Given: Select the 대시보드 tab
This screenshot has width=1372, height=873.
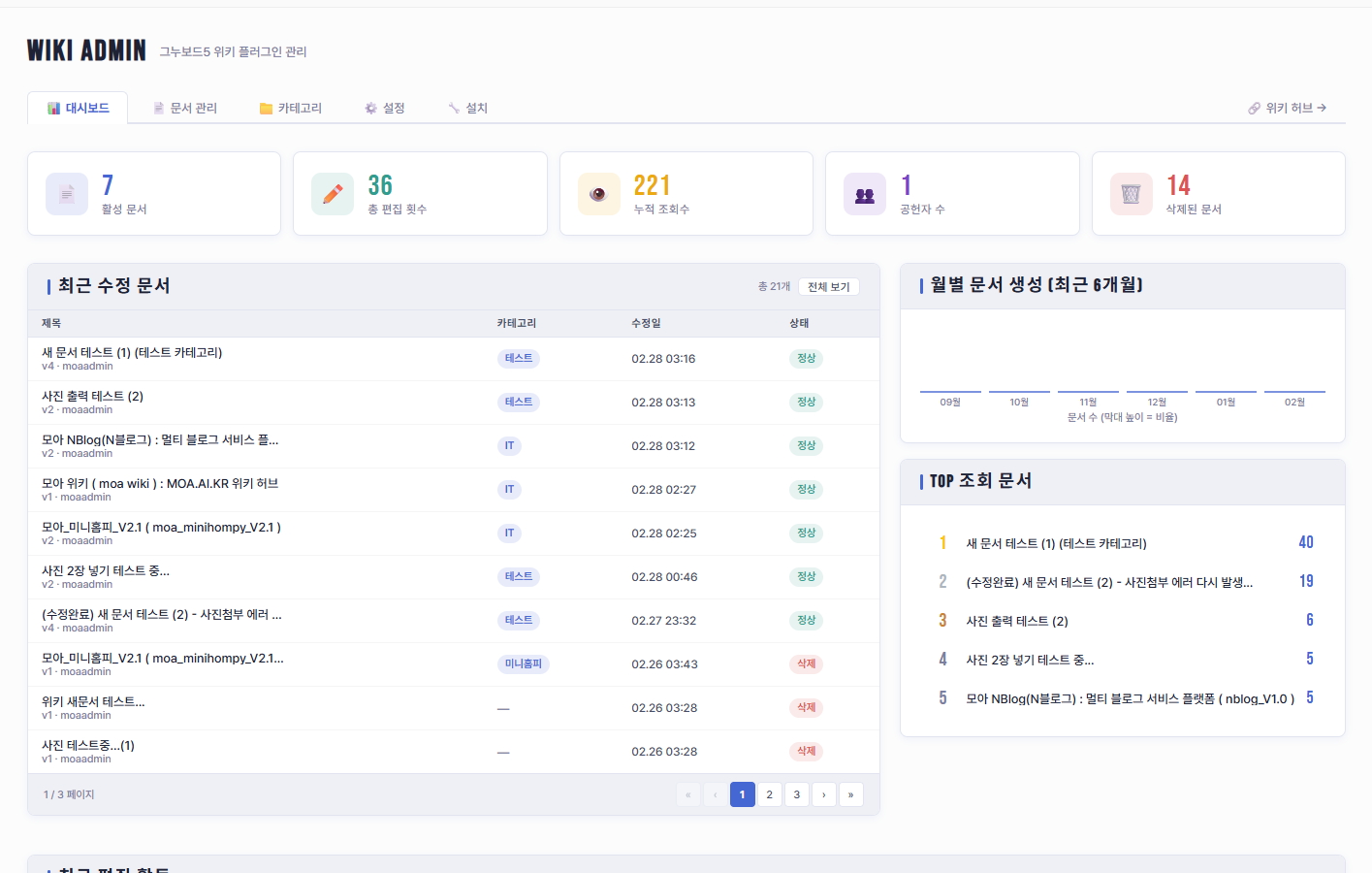Looking at the screenshot, I should (78, 108).
